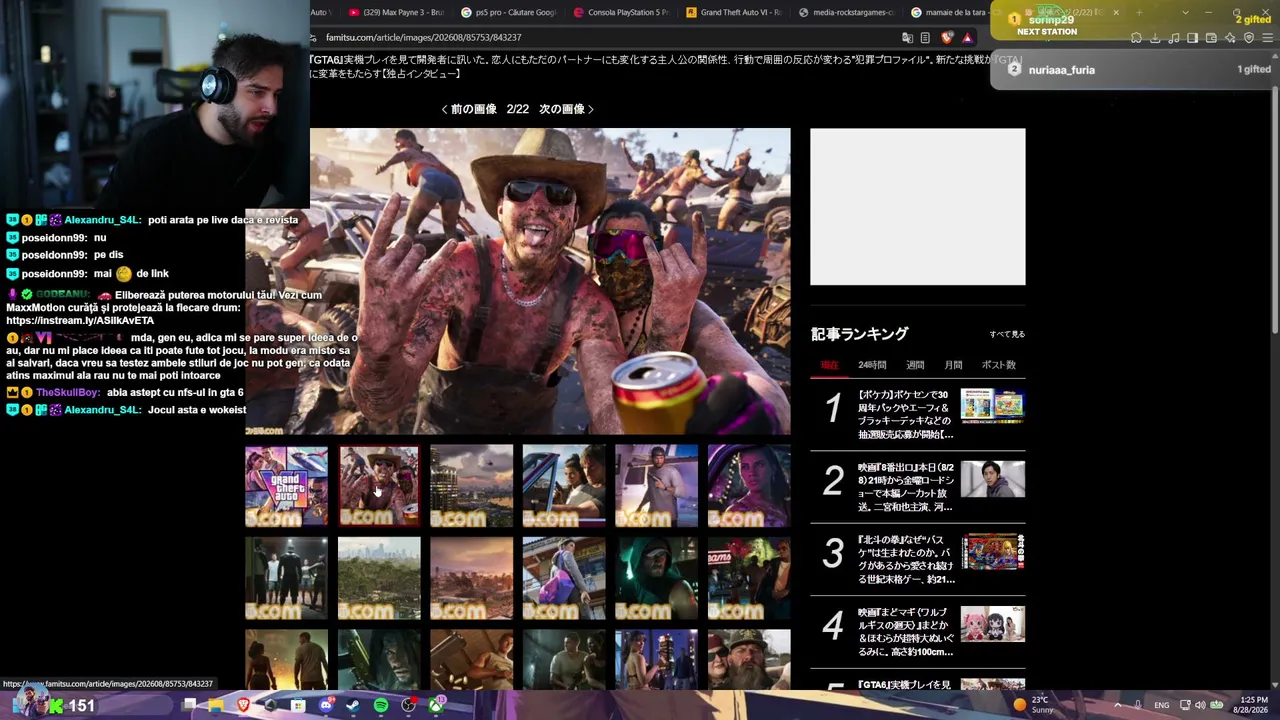The height and width of the screenshot is (720, 1280).
Task: Open the ranking 1 Pokémon card thumbnail
Action: pos(992,406)
